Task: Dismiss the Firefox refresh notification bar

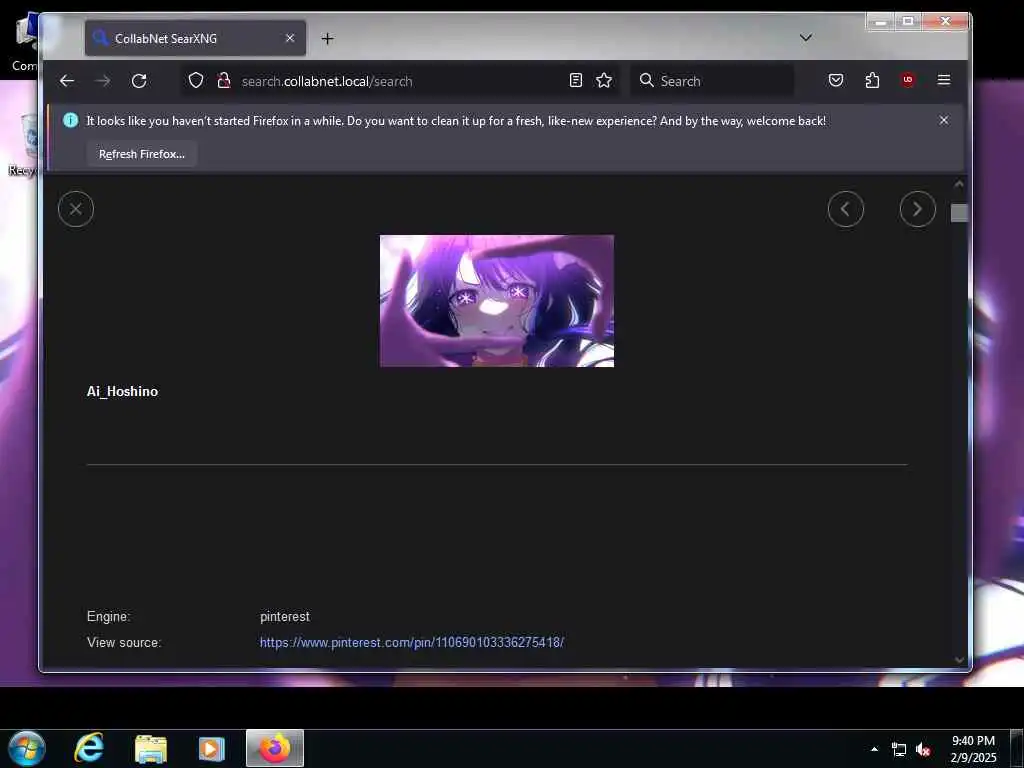Action: (944, 120)
